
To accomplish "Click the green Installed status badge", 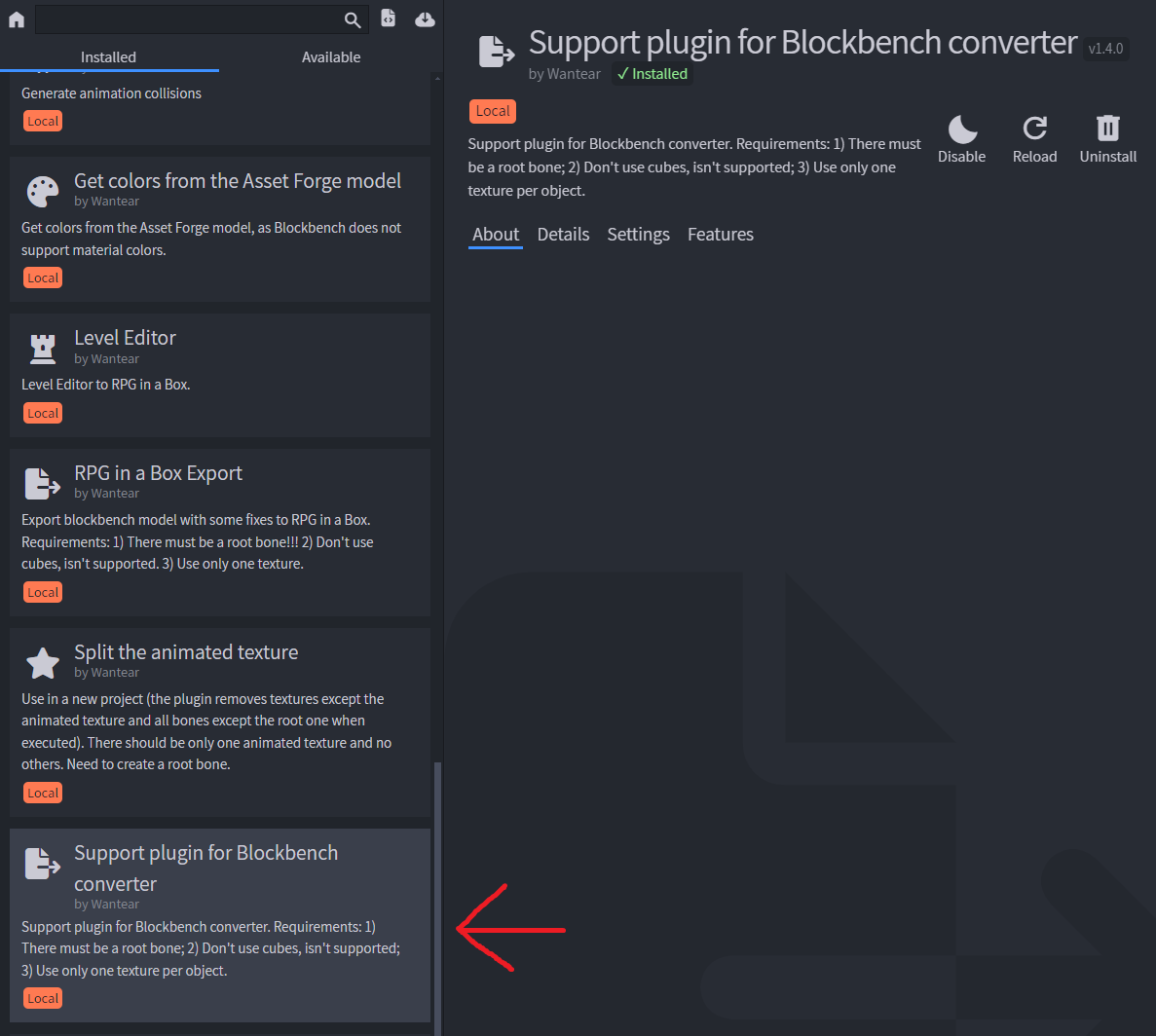I will click(652, 74).
